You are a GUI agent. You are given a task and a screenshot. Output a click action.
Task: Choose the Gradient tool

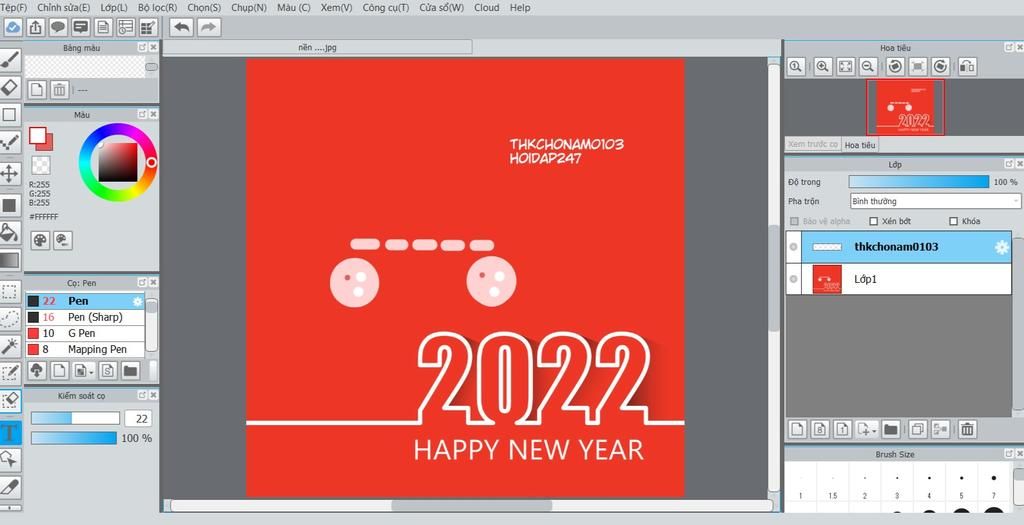pyautogui.click(x=9, y=261)
